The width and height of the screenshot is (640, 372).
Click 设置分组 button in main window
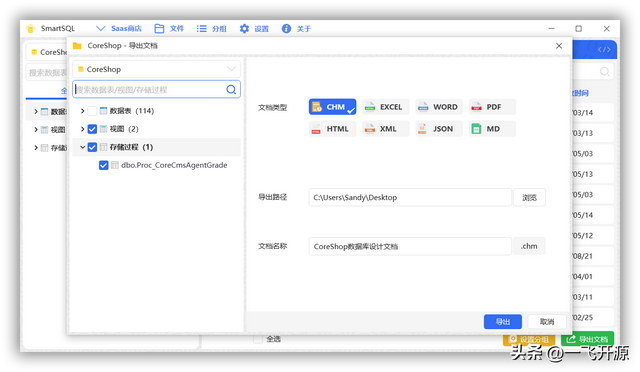tap(529, 339)
